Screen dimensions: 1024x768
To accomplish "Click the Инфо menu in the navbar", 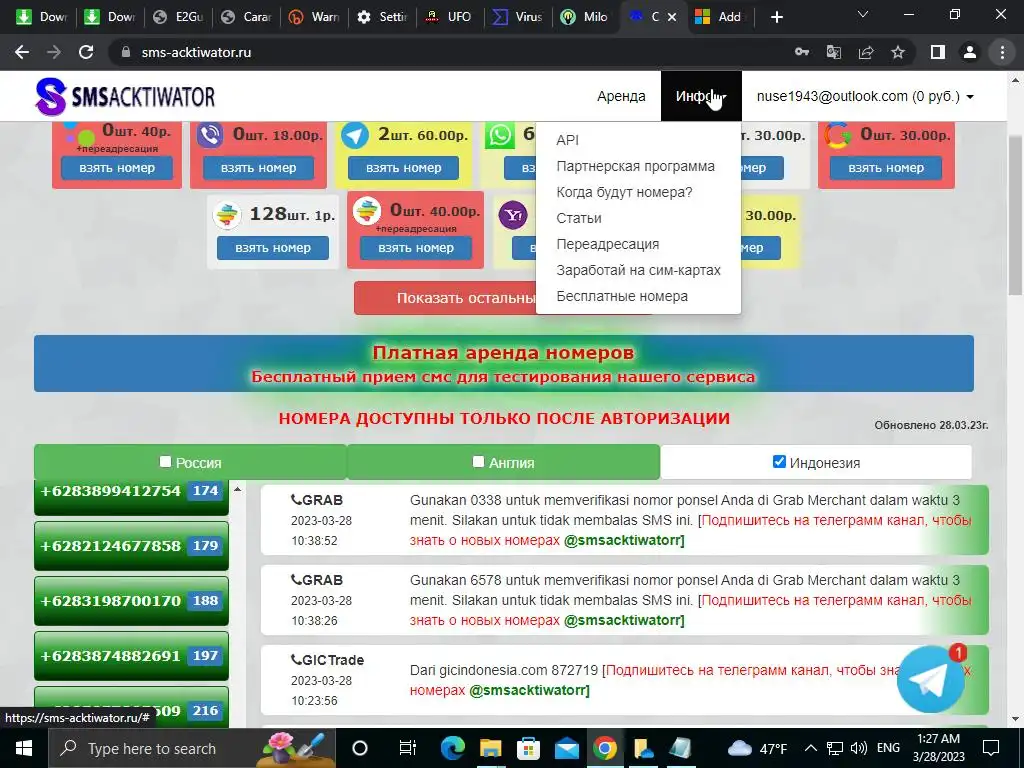I will (x=701, y=96).
